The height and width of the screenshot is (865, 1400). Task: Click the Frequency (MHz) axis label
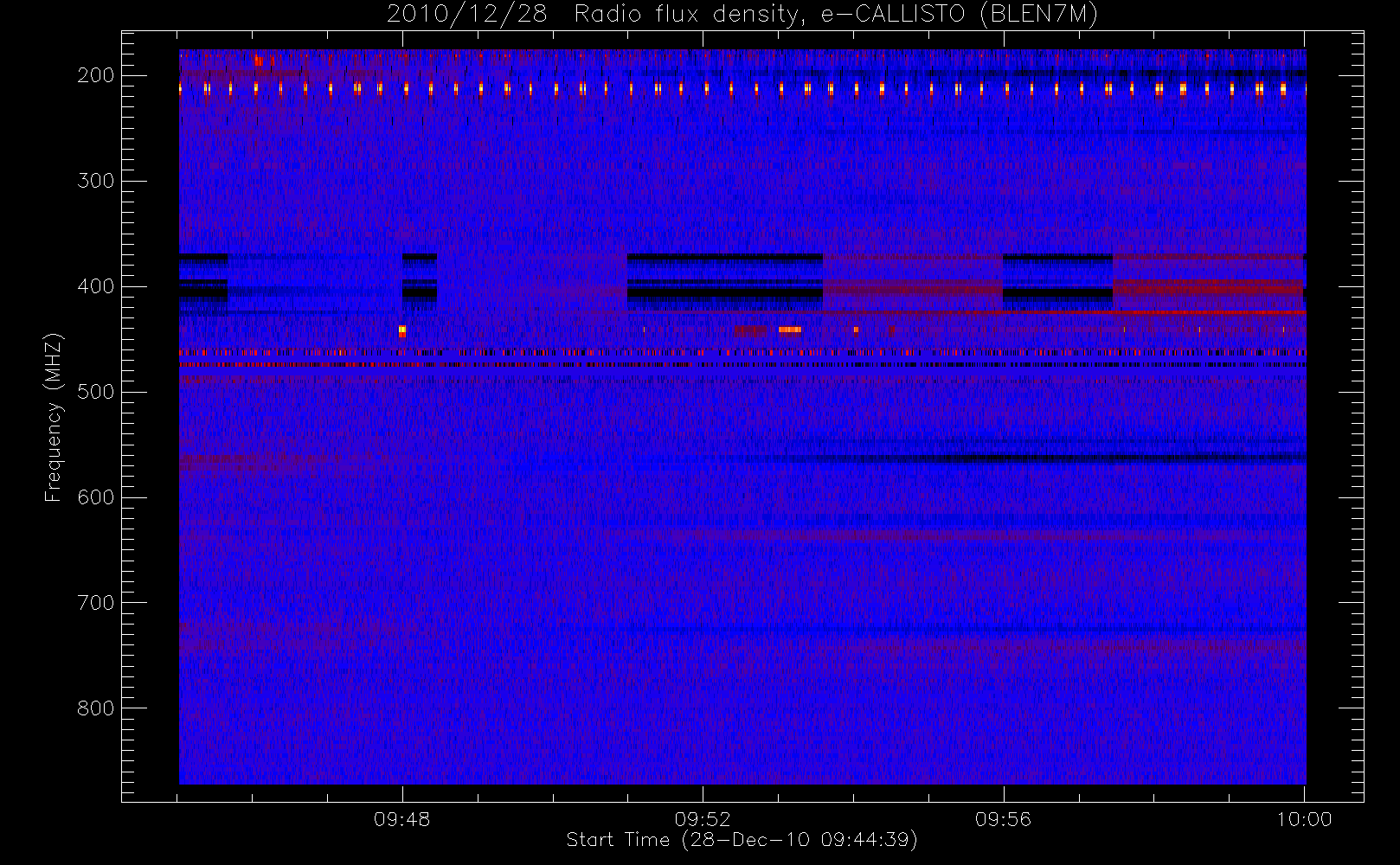[54, 417]
